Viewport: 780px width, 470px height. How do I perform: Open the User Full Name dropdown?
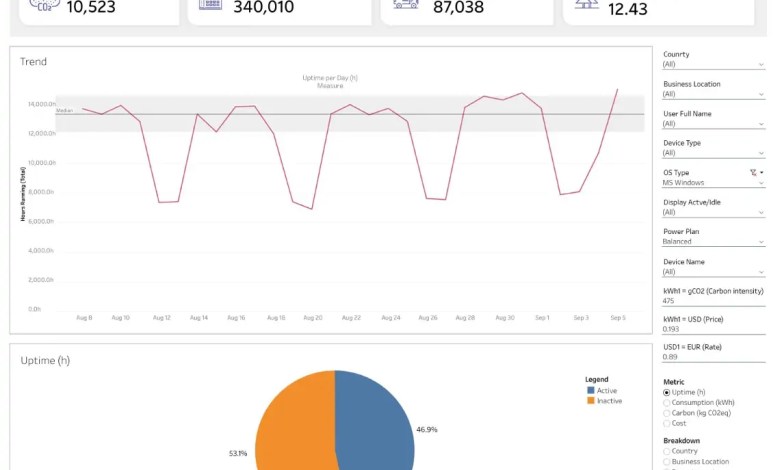[x=713, y=124]
